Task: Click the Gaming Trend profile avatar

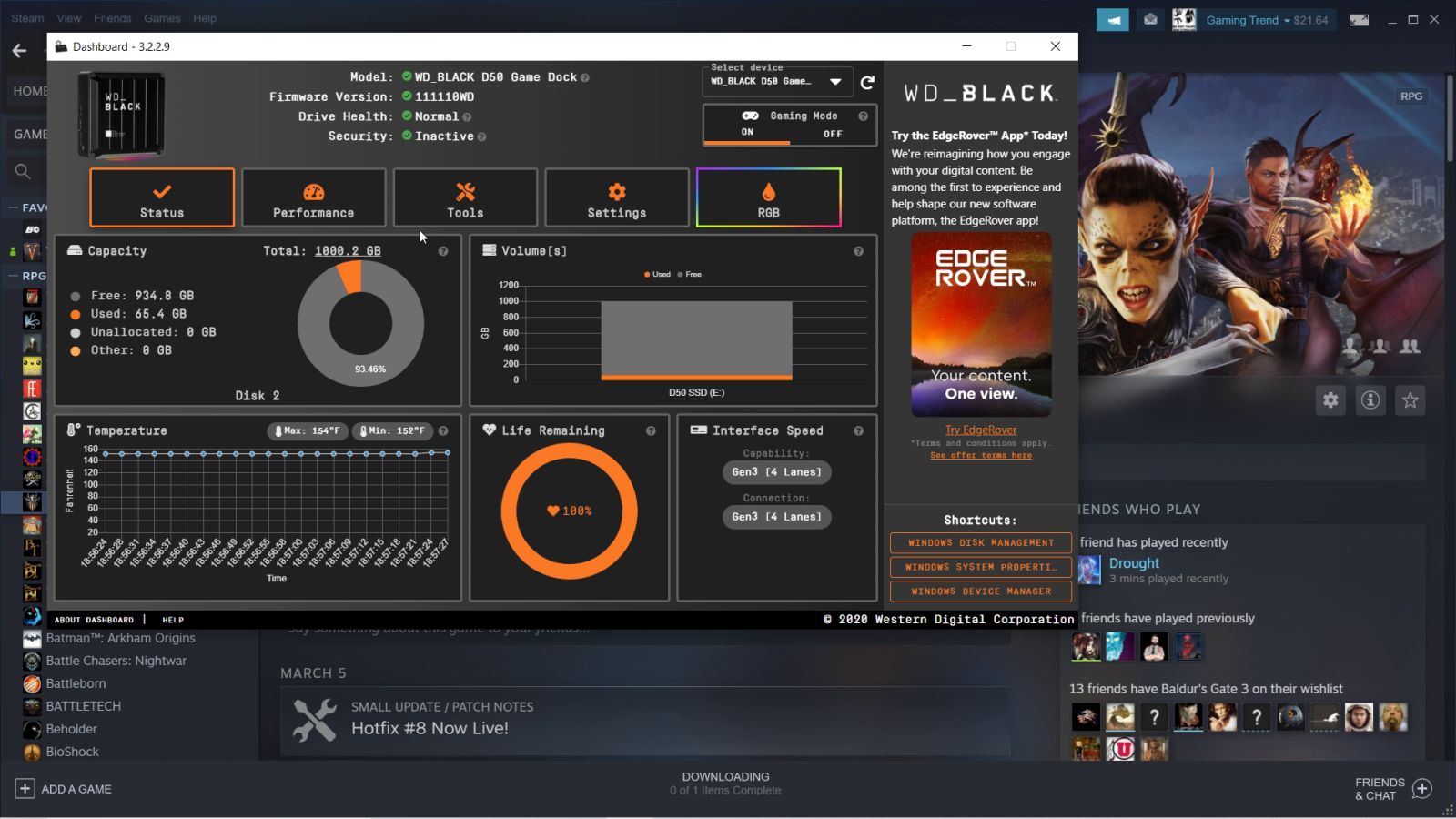Action: pos(1184,20)
